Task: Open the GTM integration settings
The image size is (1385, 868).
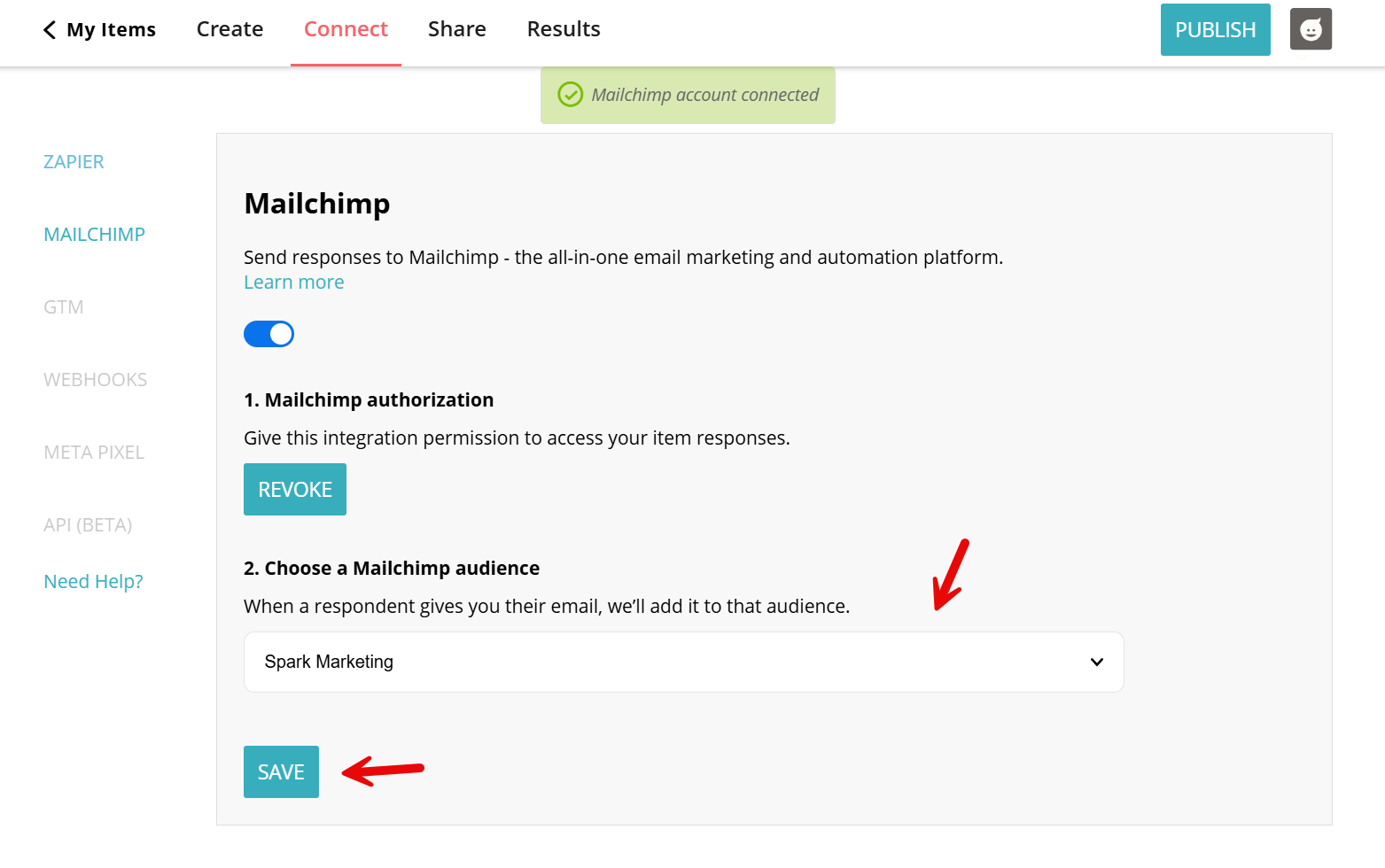Action: [x=63, y=306]
